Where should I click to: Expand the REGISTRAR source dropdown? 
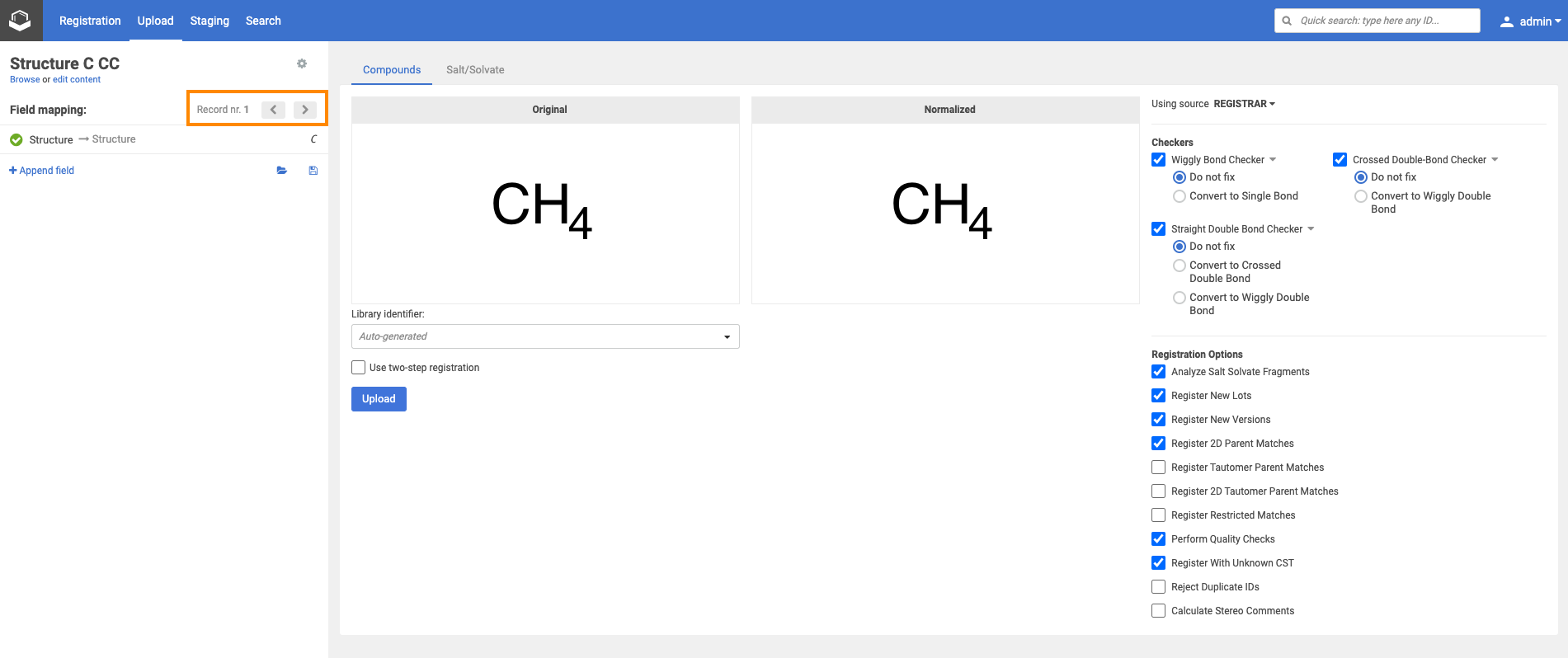pyautogui.click(x=1244, y=104)
